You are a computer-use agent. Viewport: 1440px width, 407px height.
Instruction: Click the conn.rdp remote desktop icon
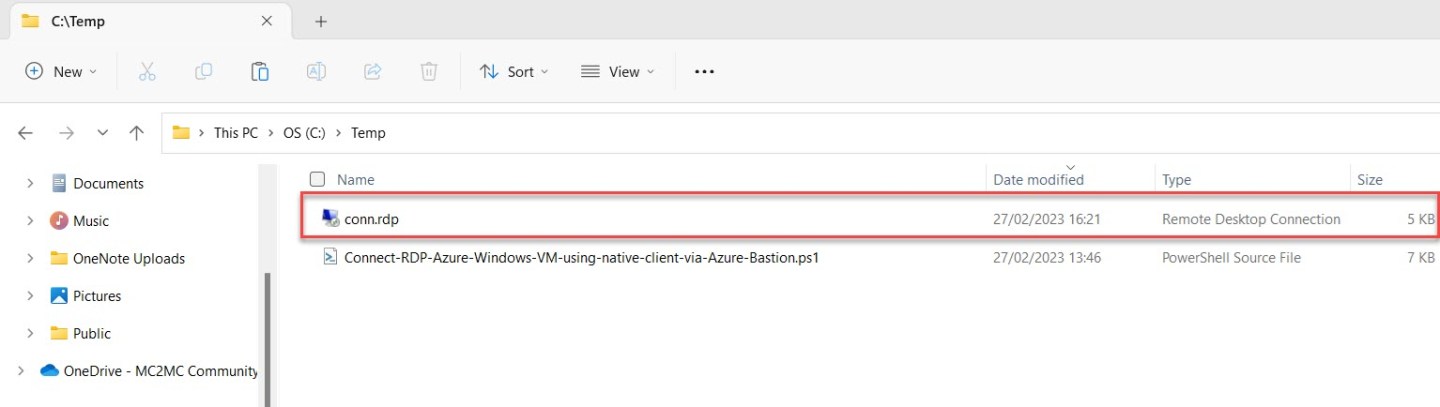point(330,219)
